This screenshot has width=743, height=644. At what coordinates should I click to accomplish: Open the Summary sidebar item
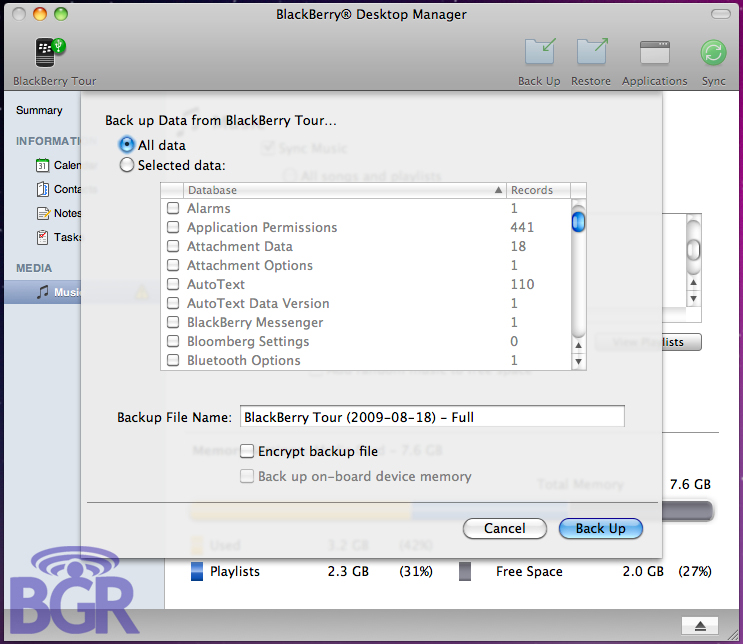[x=39, y=110]
